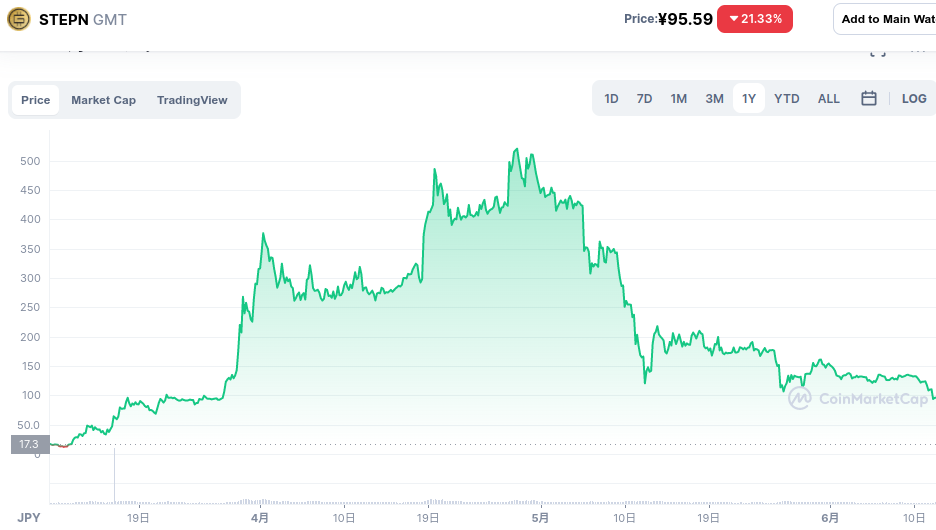Click the red -21.33% price change badge
The height and width of the screenshot is (530, 936).
point(755,19)
